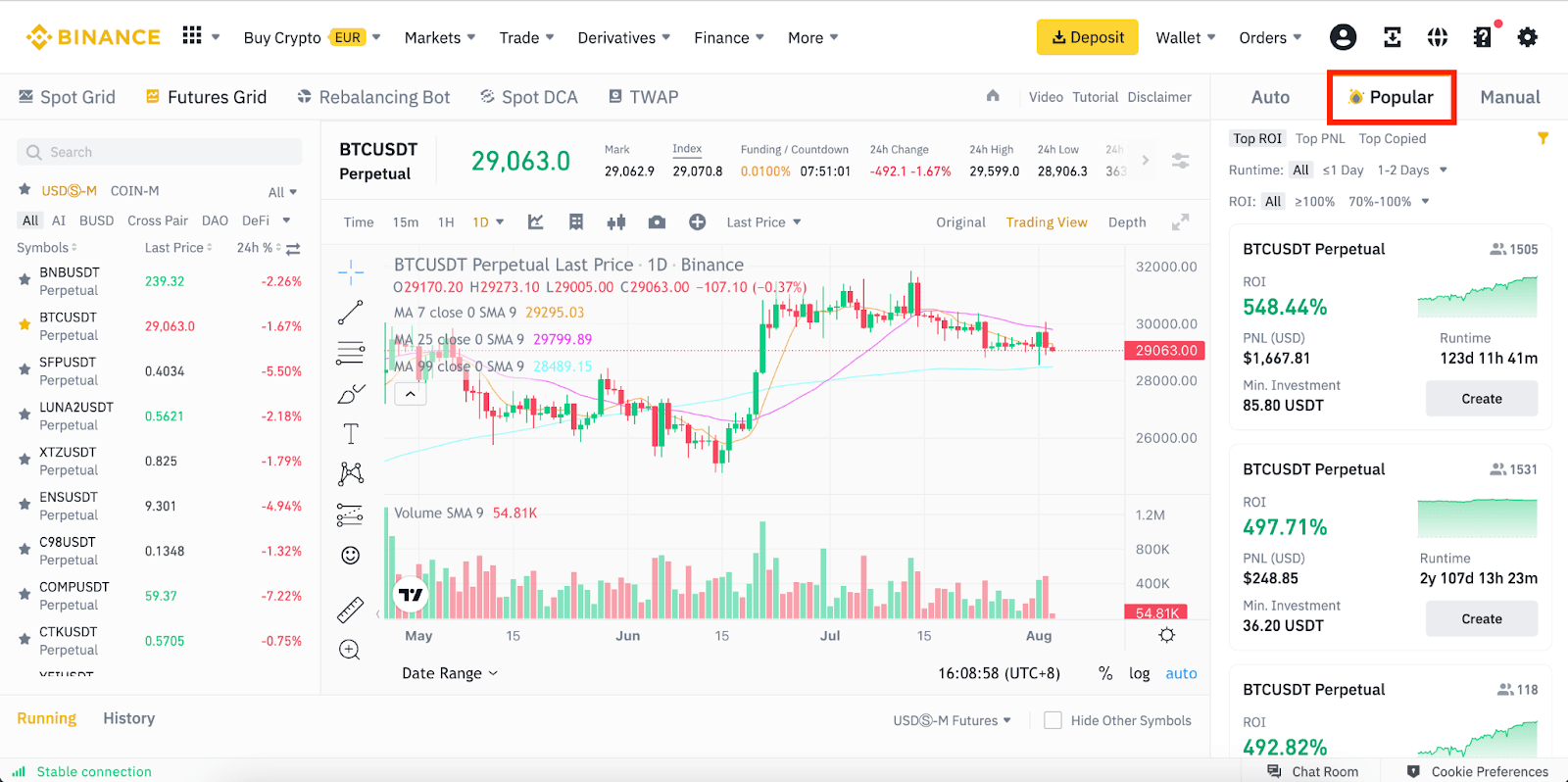Click the zoom in magnifier tool
This screenshot has height=782, width=1568.
350,650
